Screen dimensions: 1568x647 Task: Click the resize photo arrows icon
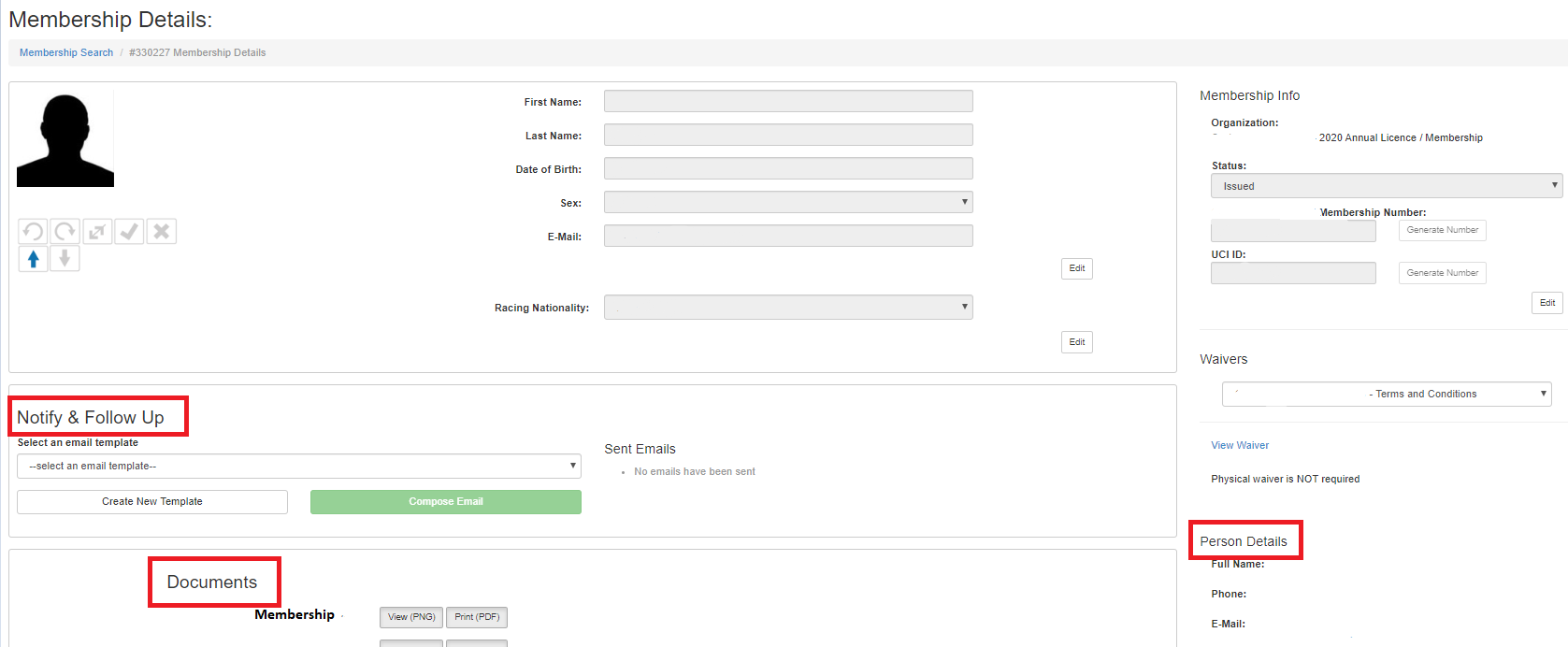pos(97,231)
